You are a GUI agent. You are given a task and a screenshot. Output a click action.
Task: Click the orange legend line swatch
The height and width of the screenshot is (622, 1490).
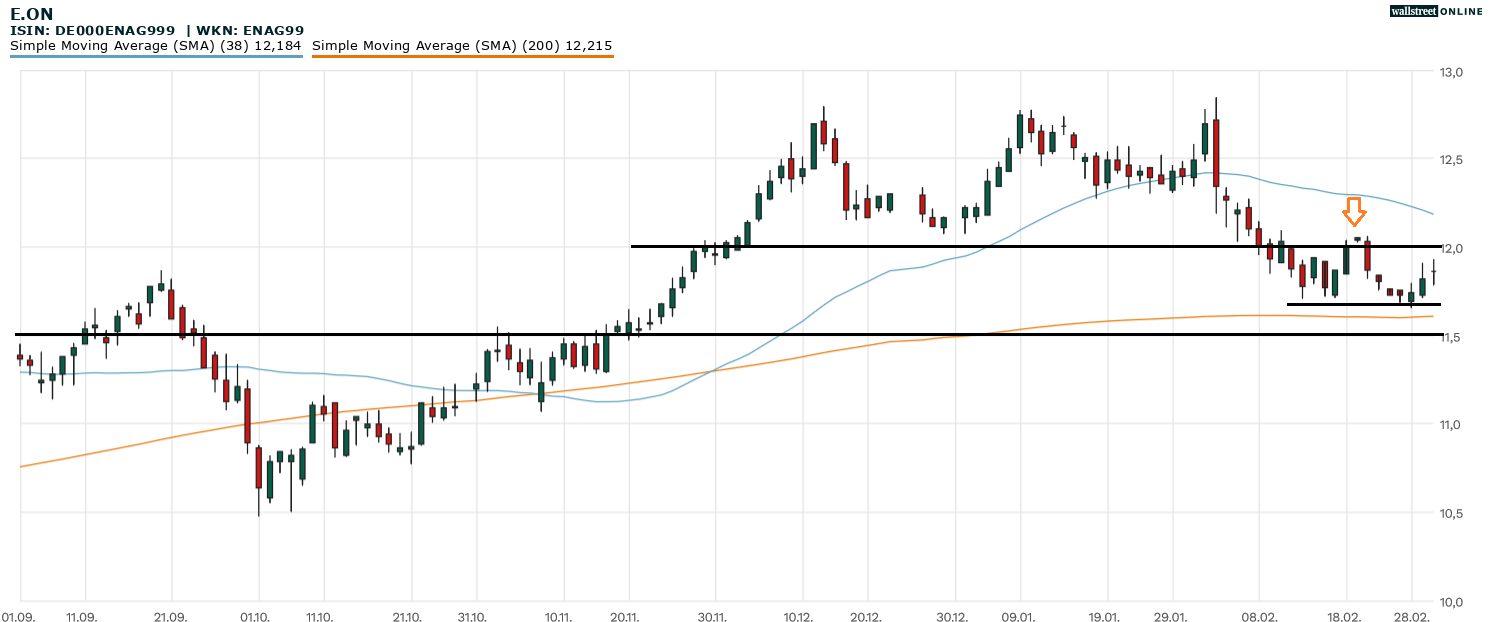click(x=462, y=57)
